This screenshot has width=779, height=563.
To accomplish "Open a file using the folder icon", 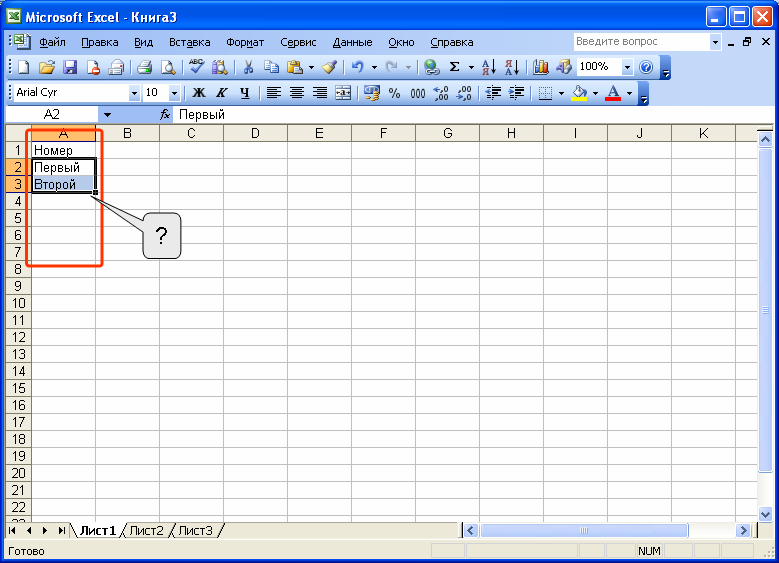I will (47, 67).
